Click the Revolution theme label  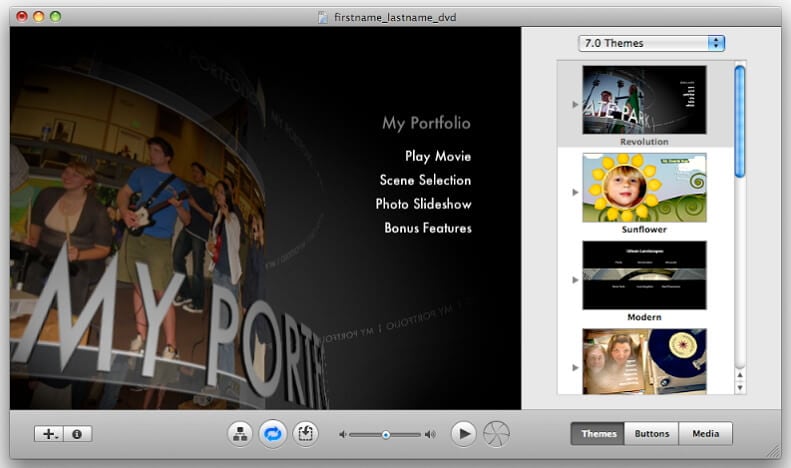(x=644, y=142)
